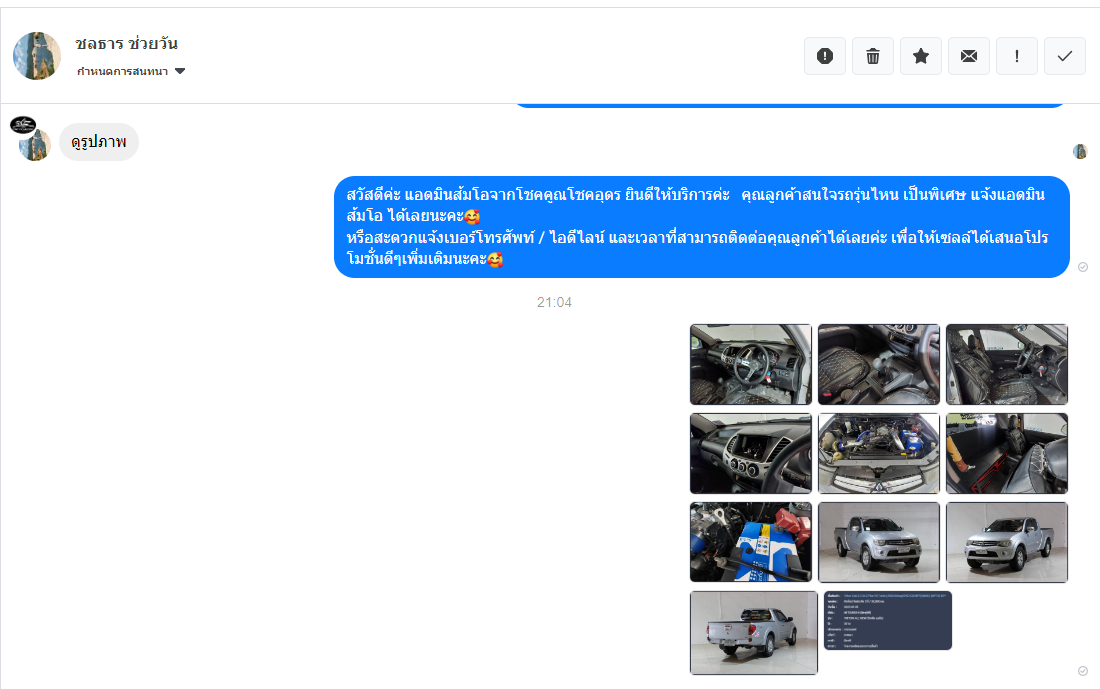Click the small avatar beside the ดูรูปภาพ message
Viewport: 1100px width, 689px height.
coord(35,144)
